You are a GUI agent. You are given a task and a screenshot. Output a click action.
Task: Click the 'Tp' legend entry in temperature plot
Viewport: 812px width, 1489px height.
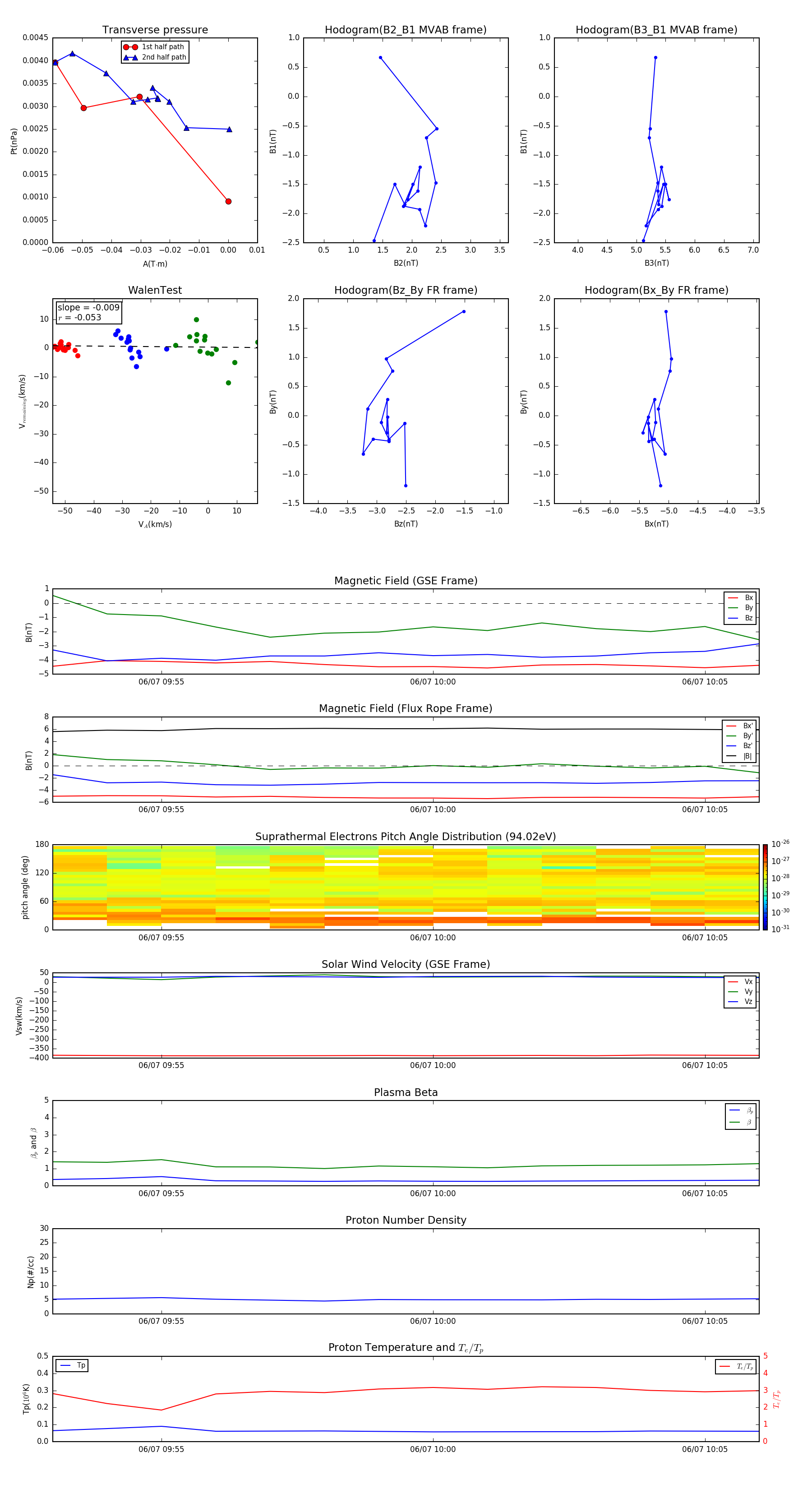72,1365
